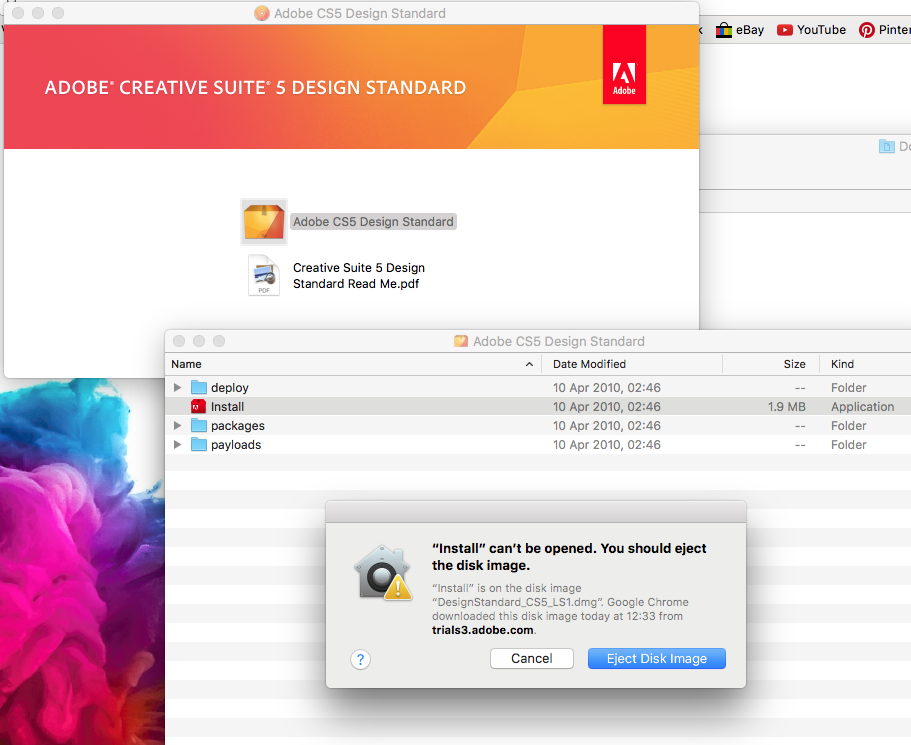Open the Pinterest bookmark in the browser
This screenshot has width=911, height=745.
(885, 30)
